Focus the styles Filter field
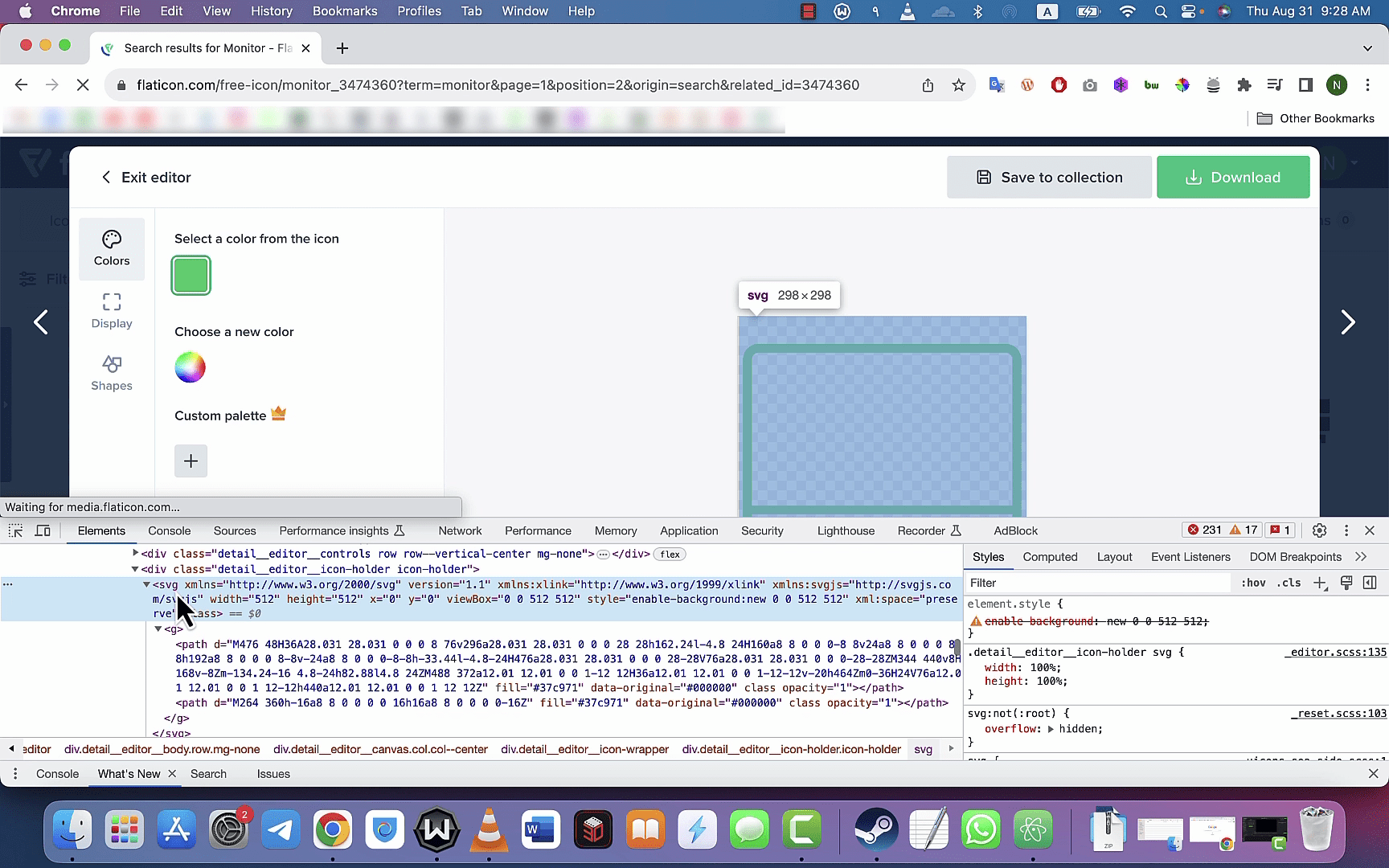1389x868 pixels. [x=1098, y=583]
